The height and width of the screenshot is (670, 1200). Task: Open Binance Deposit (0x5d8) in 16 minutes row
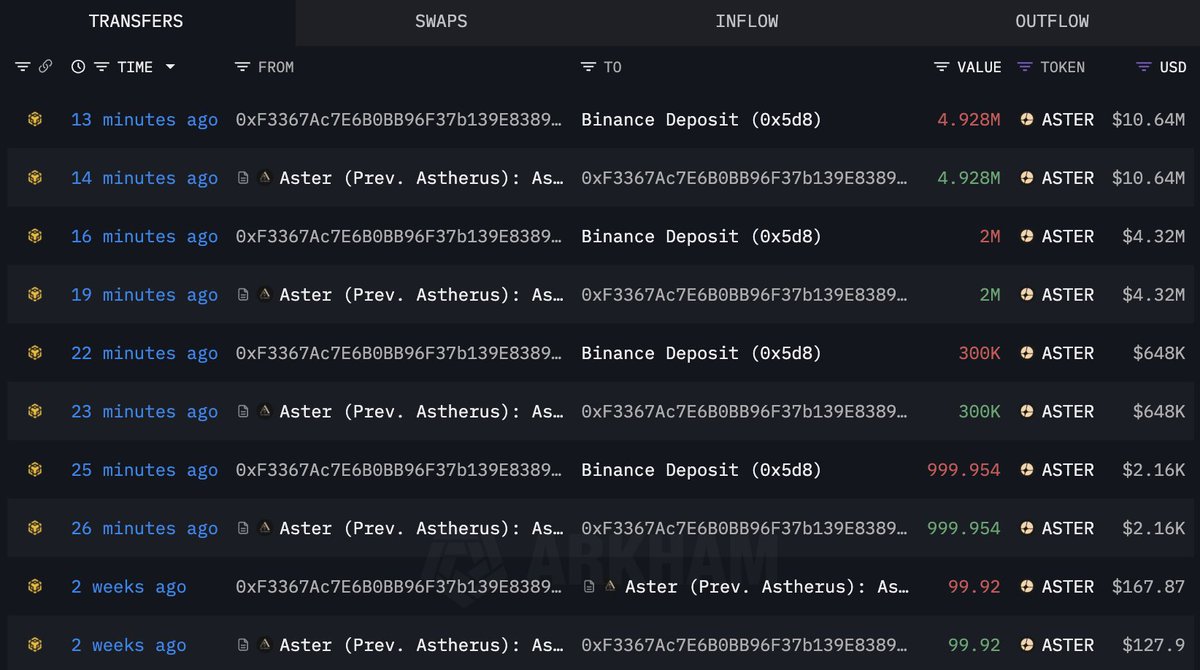pos(701,237)
